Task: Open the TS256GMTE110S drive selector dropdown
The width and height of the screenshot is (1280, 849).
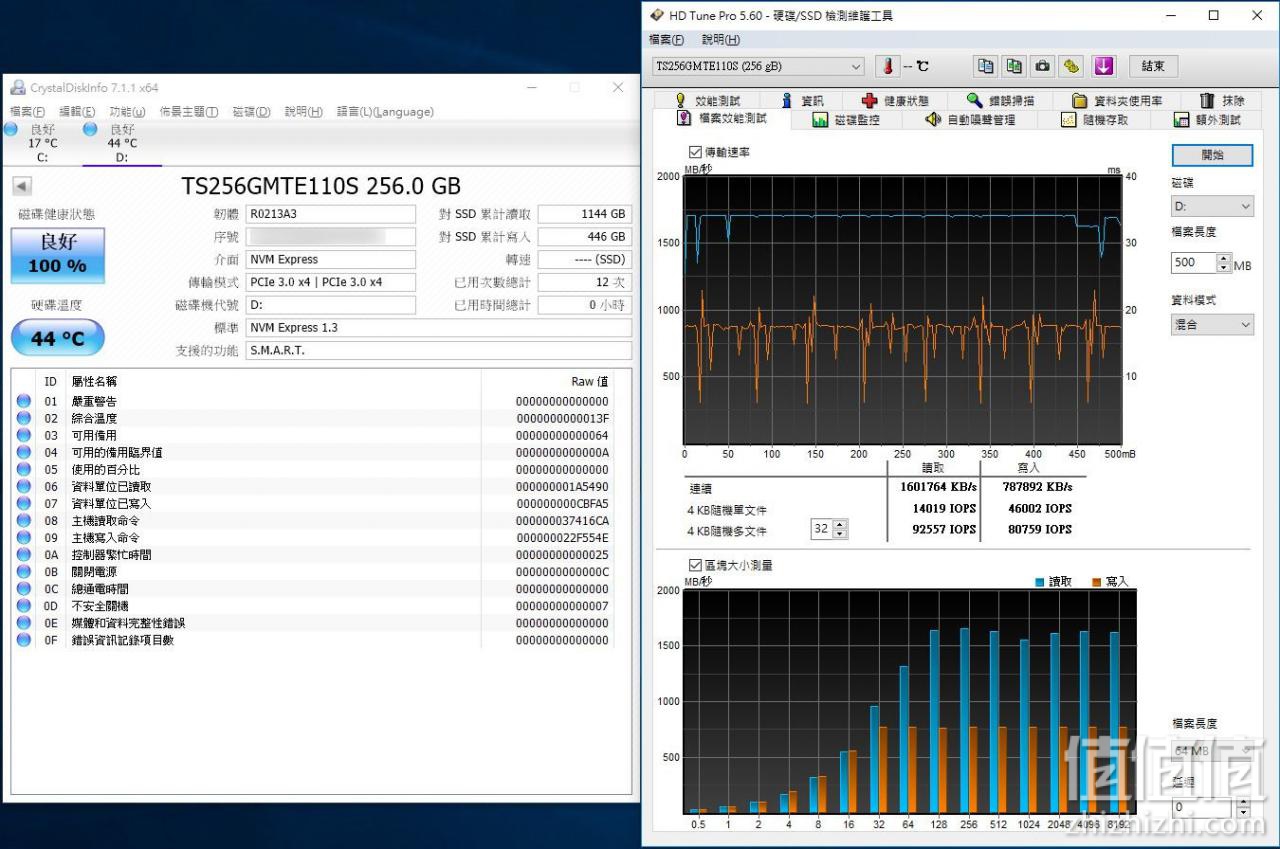Action: click(758, 66)
